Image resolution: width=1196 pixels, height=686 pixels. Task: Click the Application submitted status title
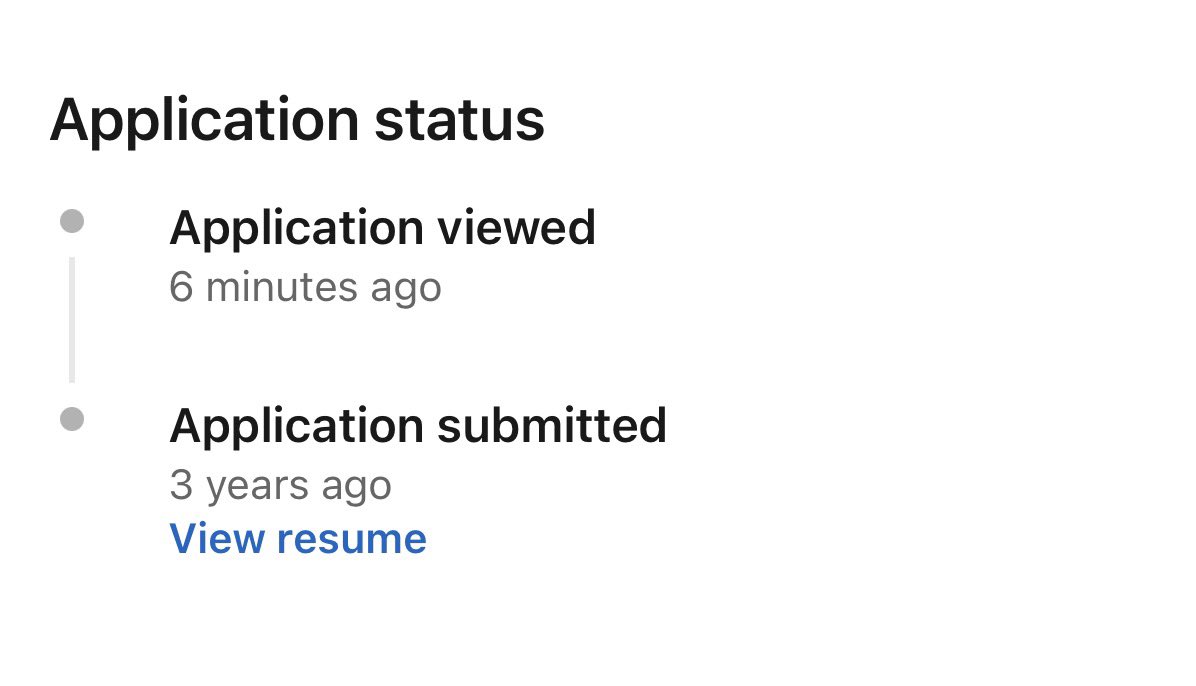click(x=418, y=426)
